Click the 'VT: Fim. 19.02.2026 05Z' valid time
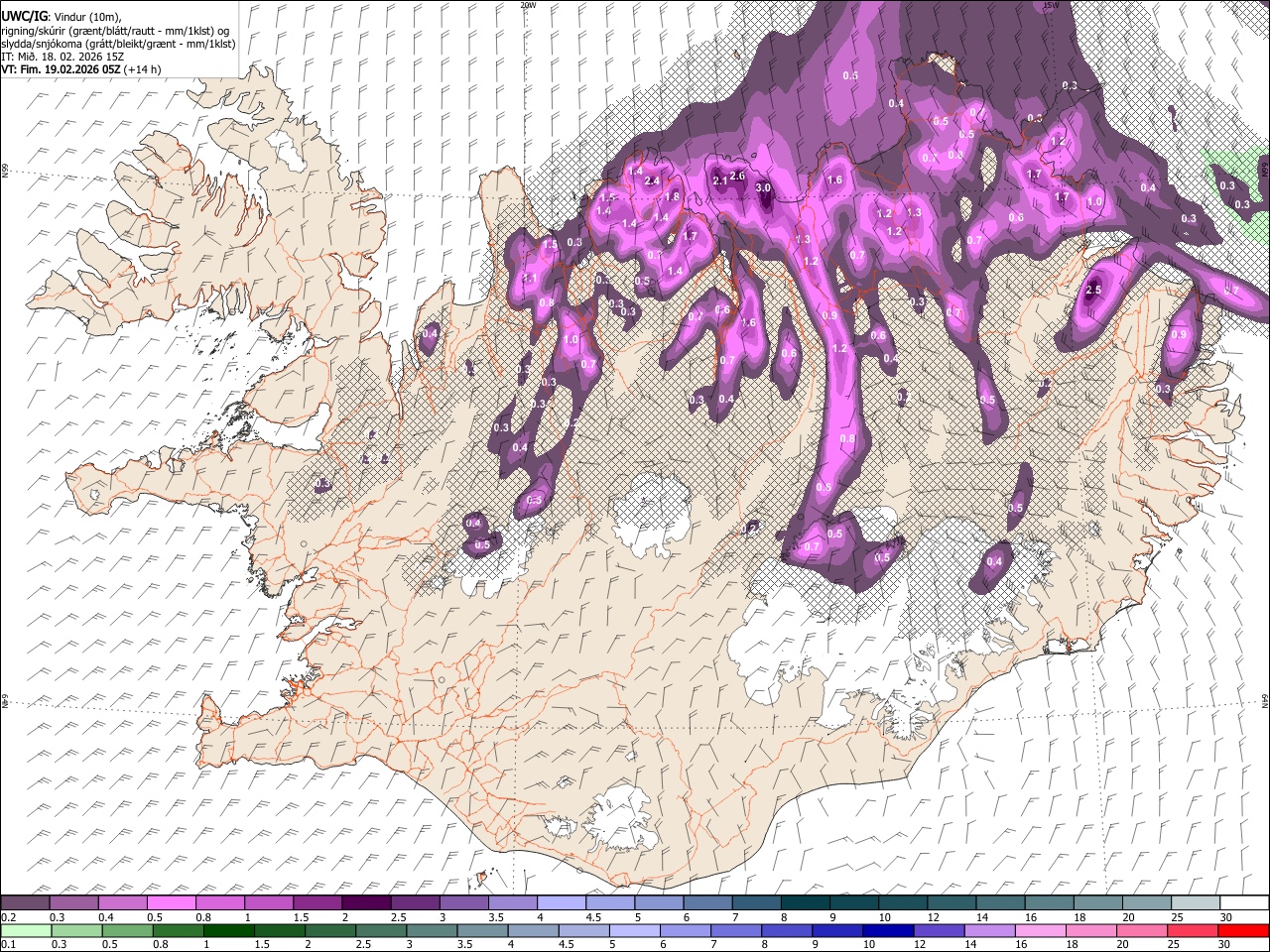1270x952 pixels. (61, 69)
